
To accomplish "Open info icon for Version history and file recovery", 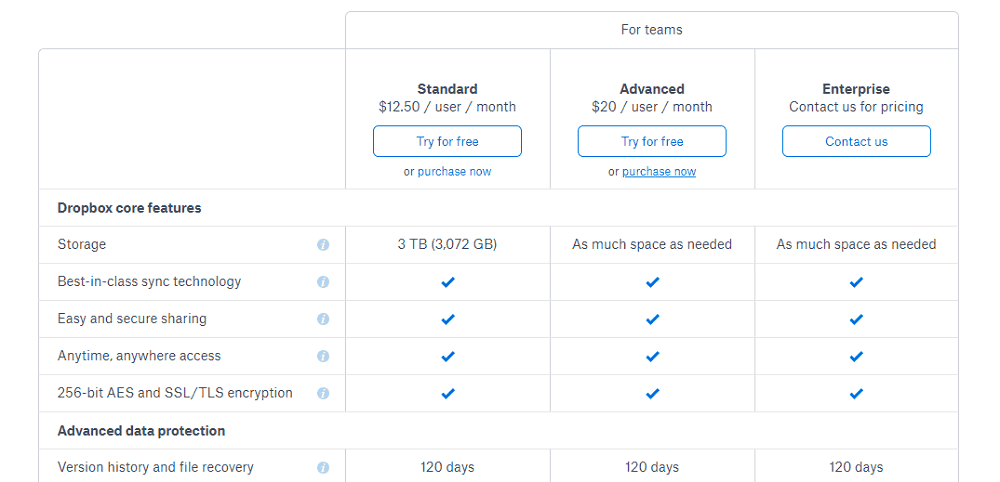I will (323, 468).
